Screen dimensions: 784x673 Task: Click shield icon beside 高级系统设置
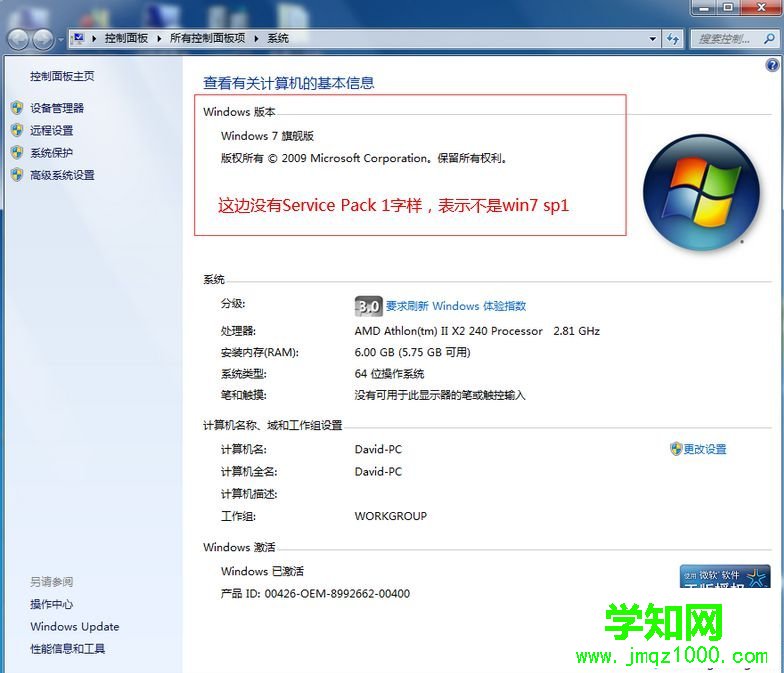[x=18, y=175]
